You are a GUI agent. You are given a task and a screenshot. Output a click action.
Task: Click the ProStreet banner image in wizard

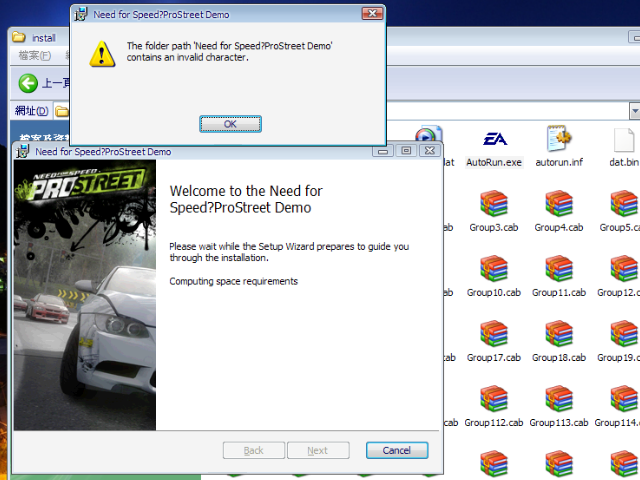tap(85, 295)
